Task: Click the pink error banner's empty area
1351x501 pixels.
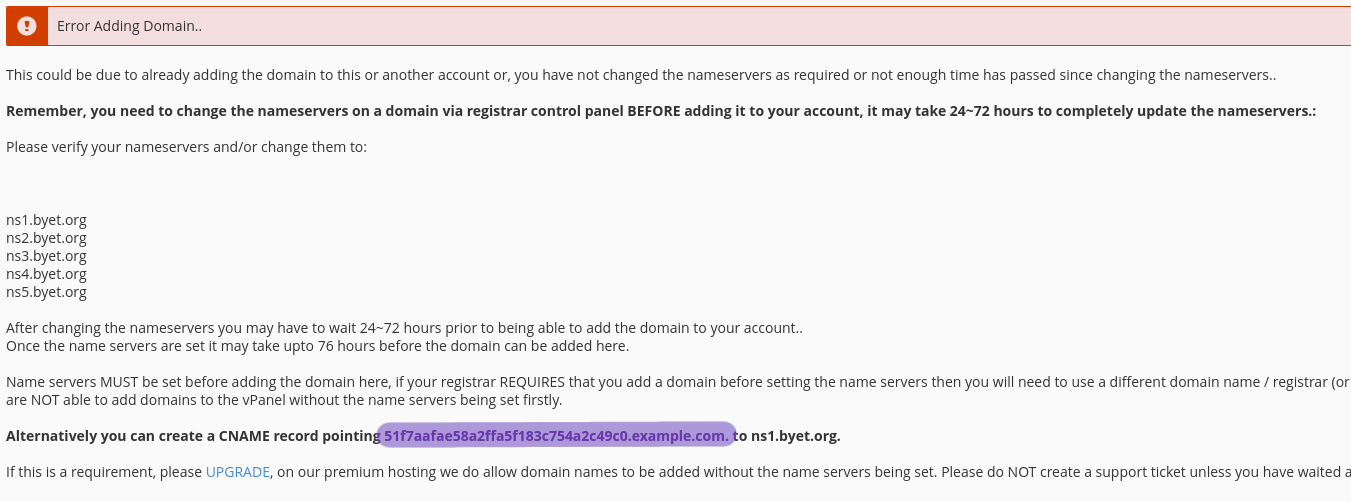Action: click(x=800, y=26)
